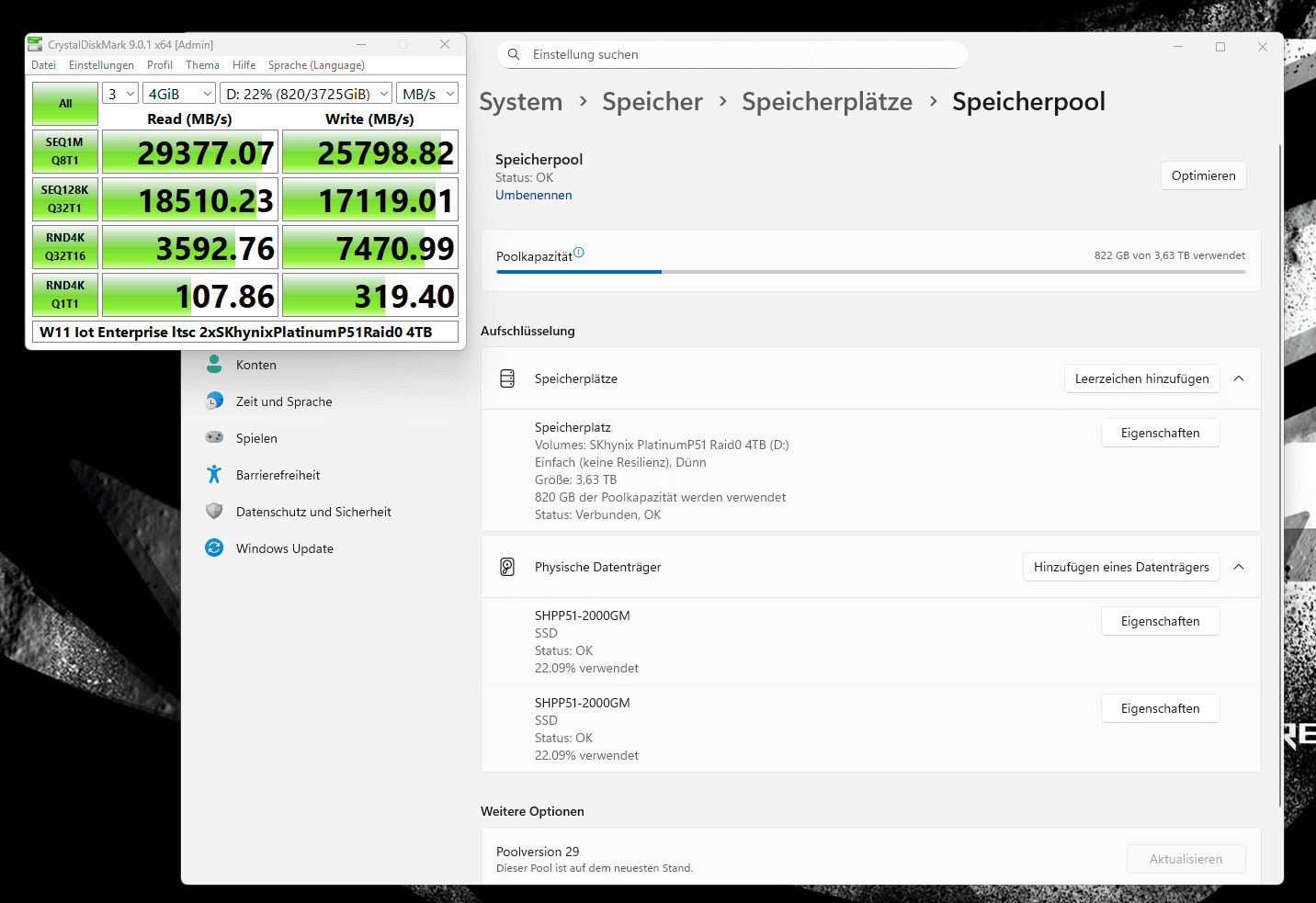Open the drive dropdown showing D: 22%
1316x903 pixels.
pos(306,94)
